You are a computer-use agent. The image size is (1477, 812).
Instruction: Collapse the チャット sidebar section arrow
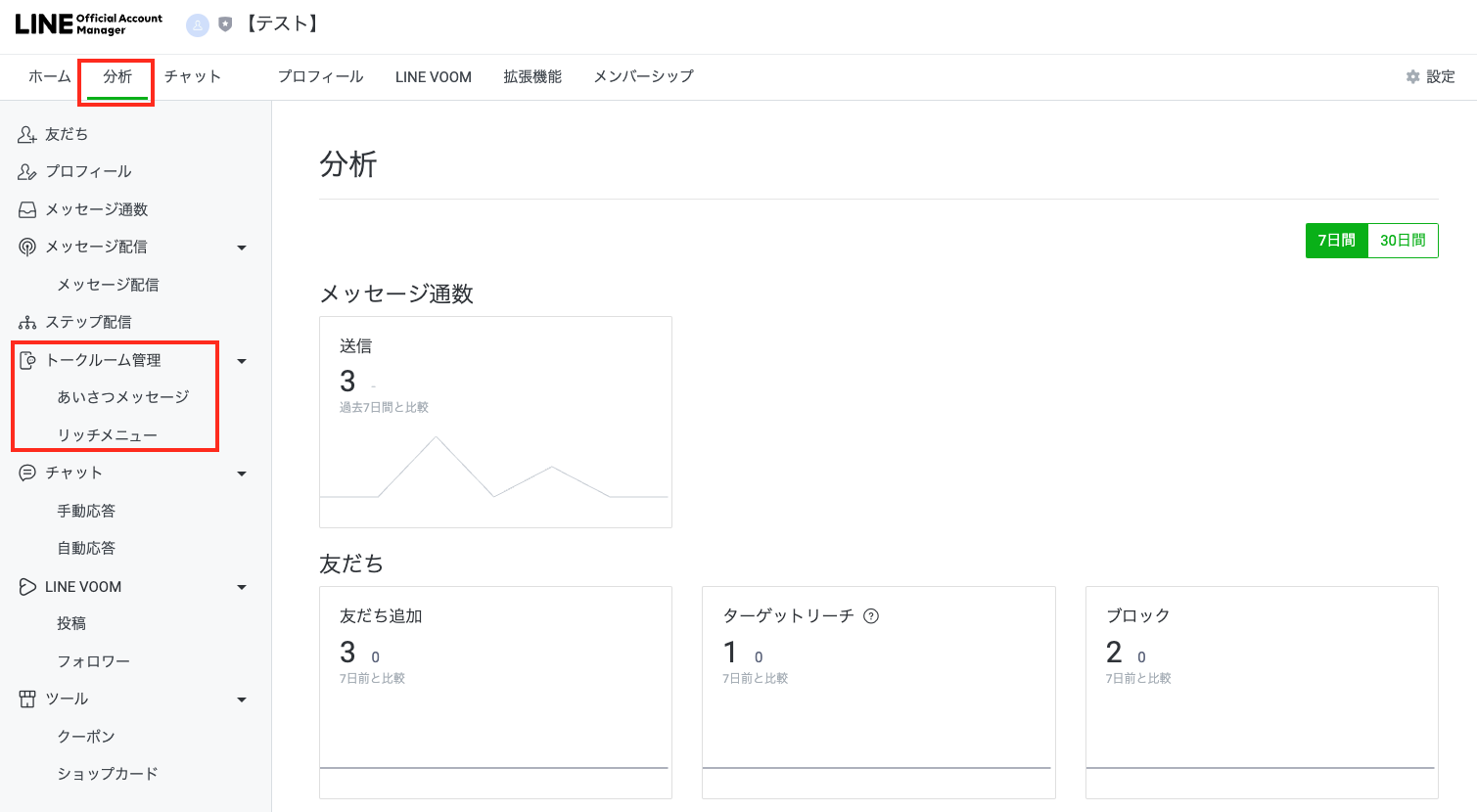242,474
